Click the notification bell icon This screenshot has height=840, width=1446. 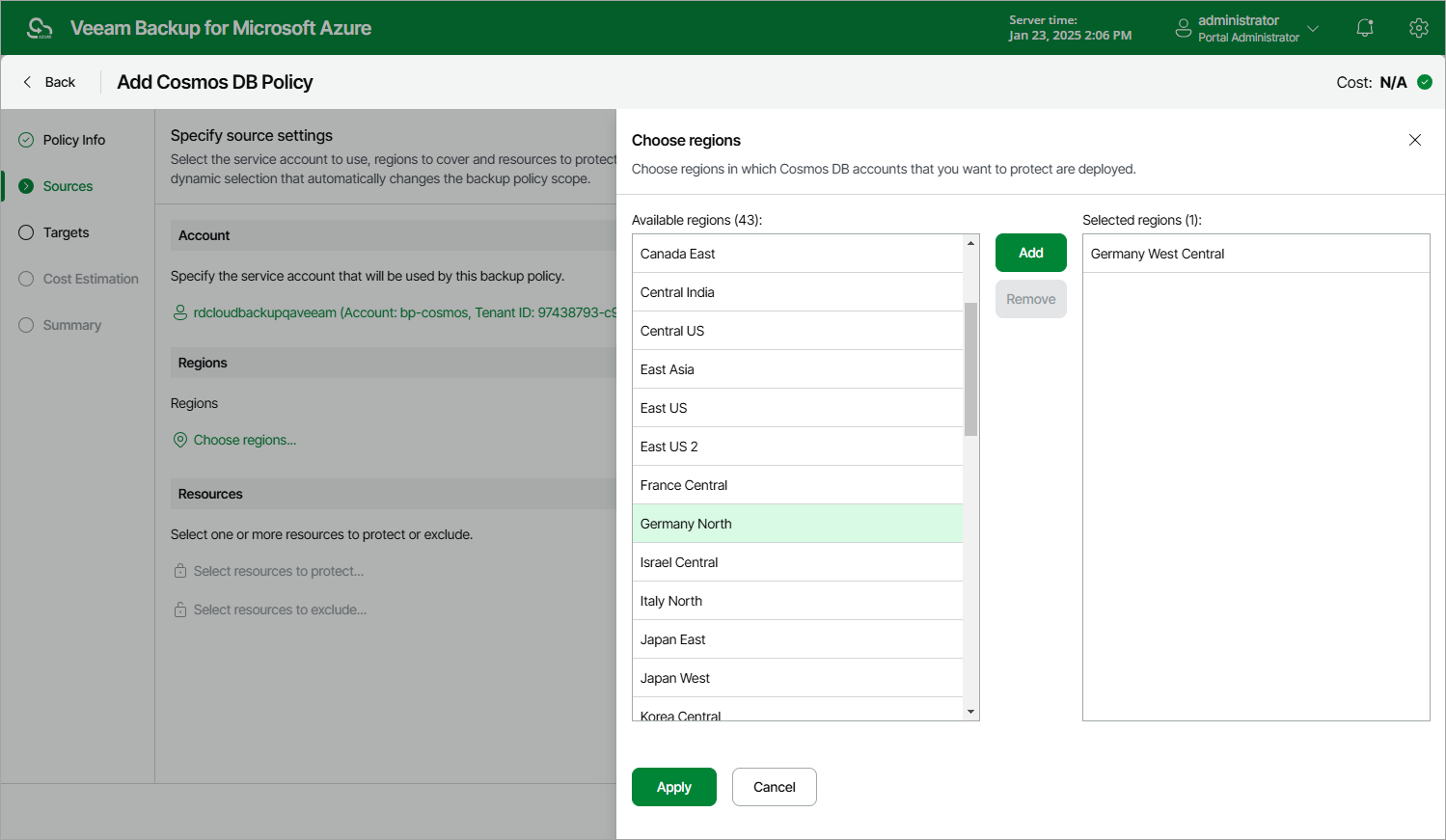pyautogui.click(x=1364, y=28)
